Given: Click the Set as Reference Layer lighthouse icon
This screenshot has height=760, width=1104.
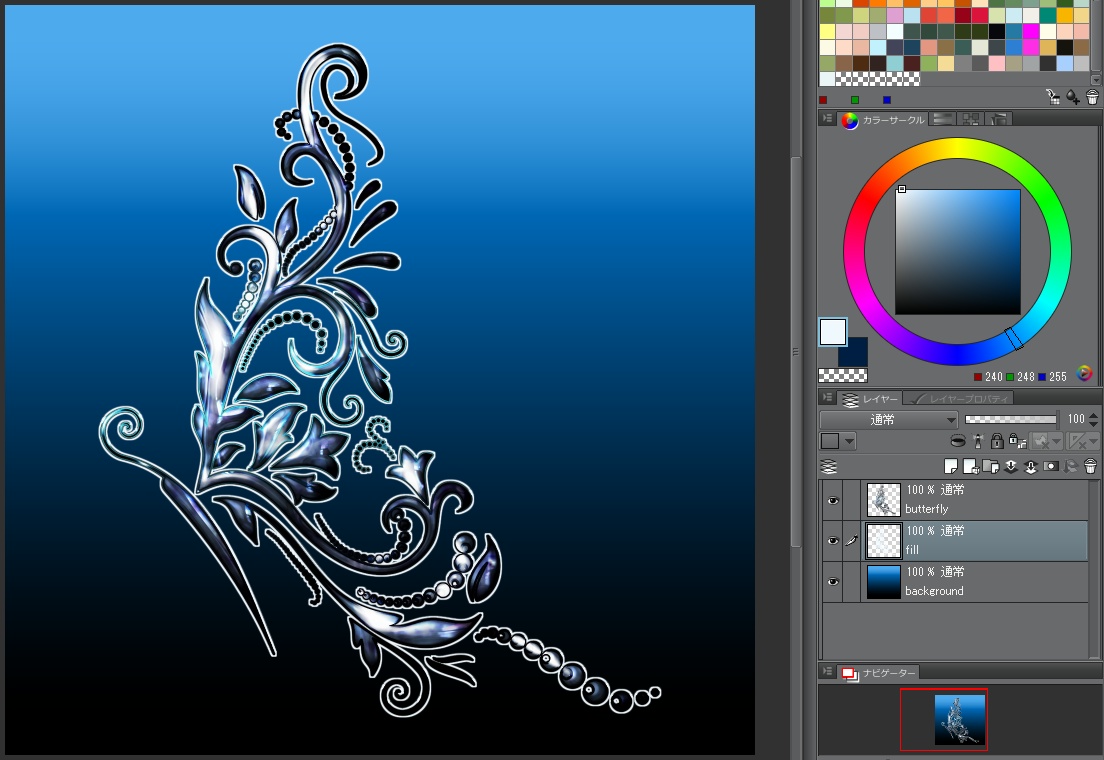Looking at the screenshot, I should [977, 441].
